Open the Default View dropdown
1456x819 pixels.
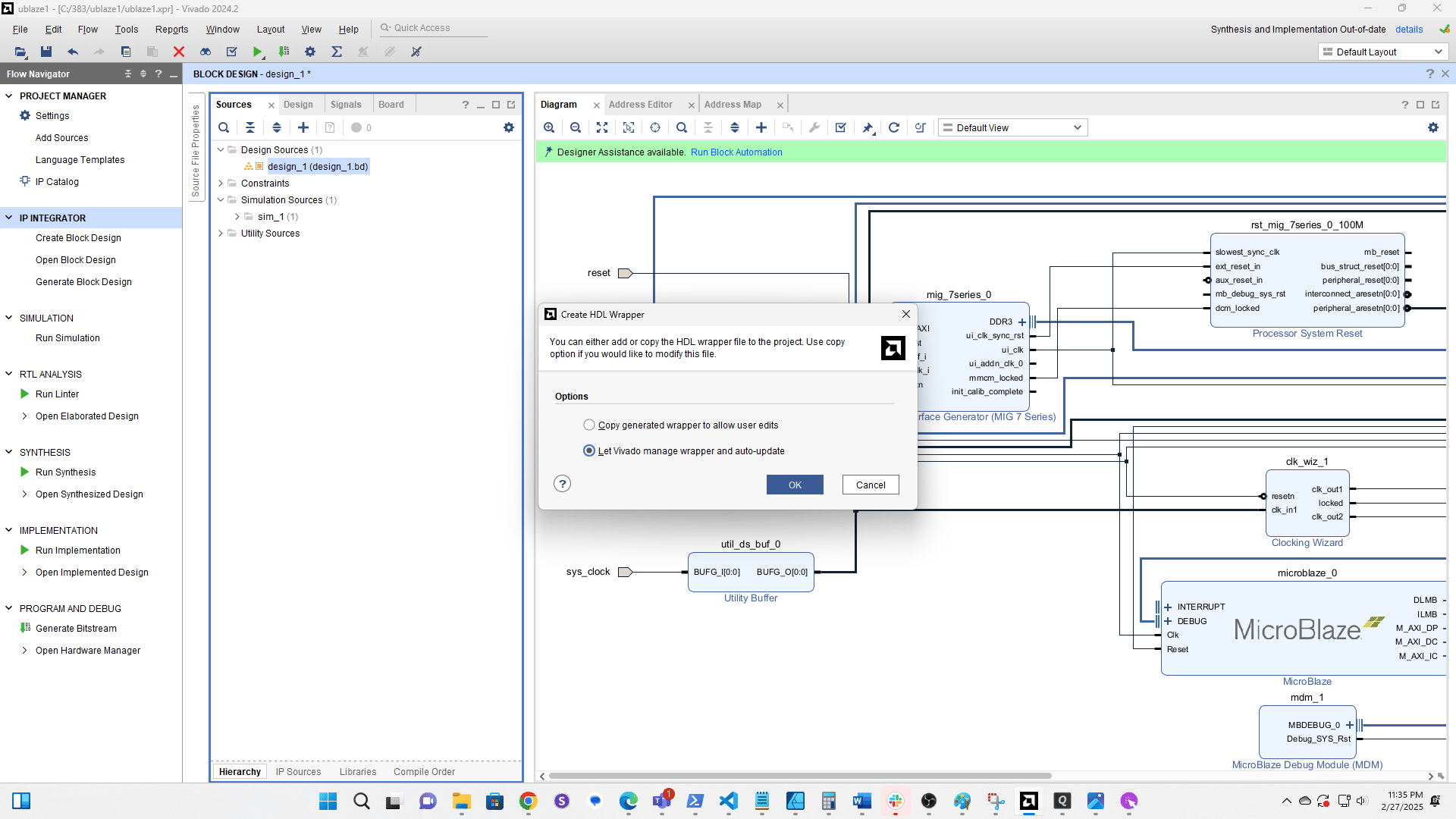click(x=1012, y=127)
